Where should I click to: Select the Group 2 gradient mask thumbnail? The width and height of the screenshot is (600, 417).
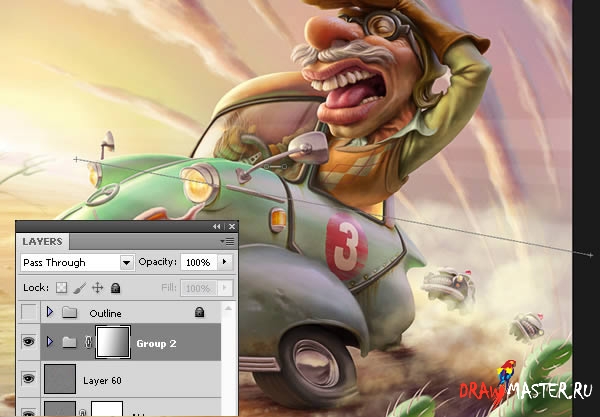click(x=113, y=342)
